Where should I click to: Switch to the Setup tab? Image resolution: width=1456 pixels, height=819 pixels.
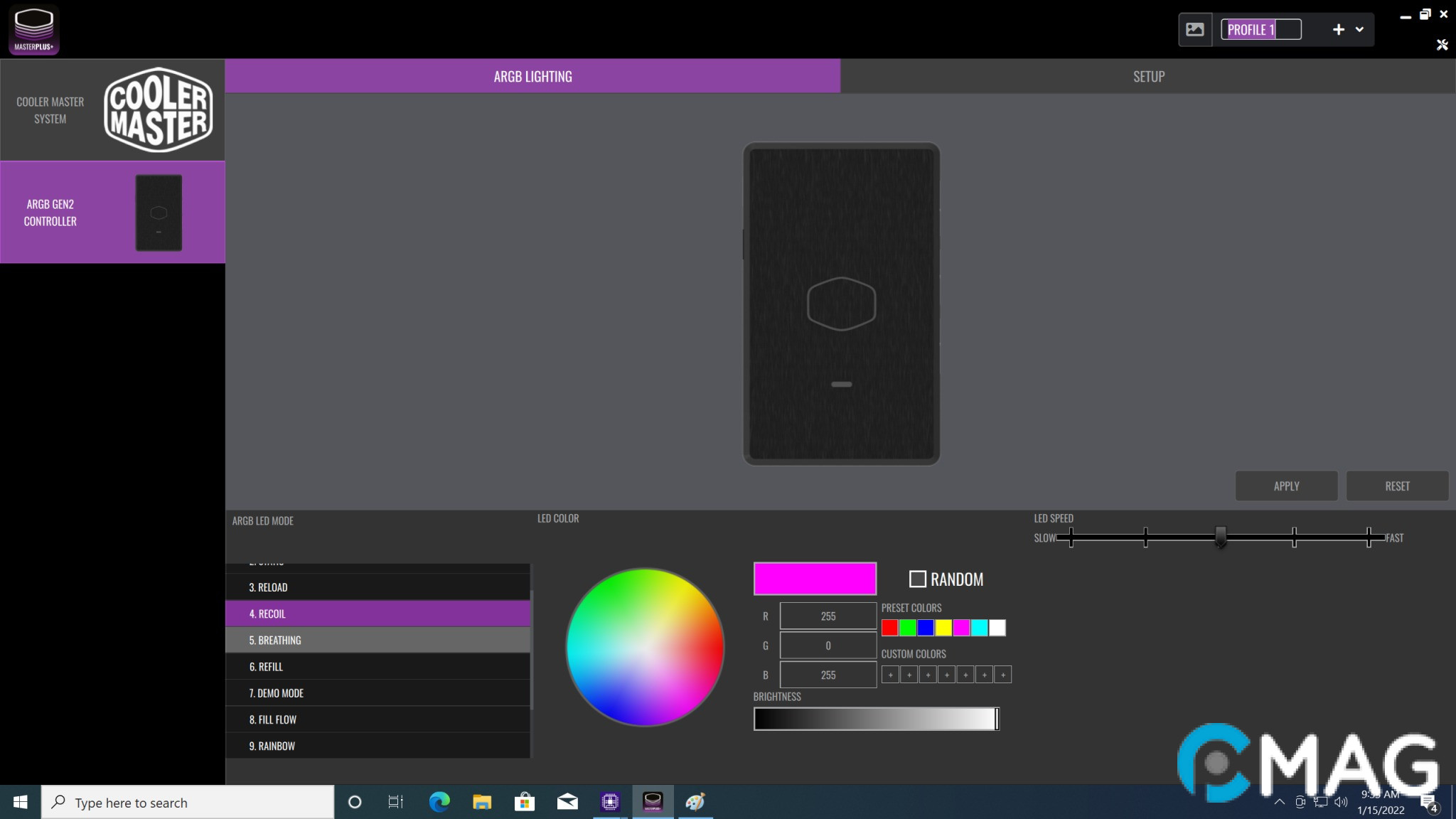click(1148, 77)
